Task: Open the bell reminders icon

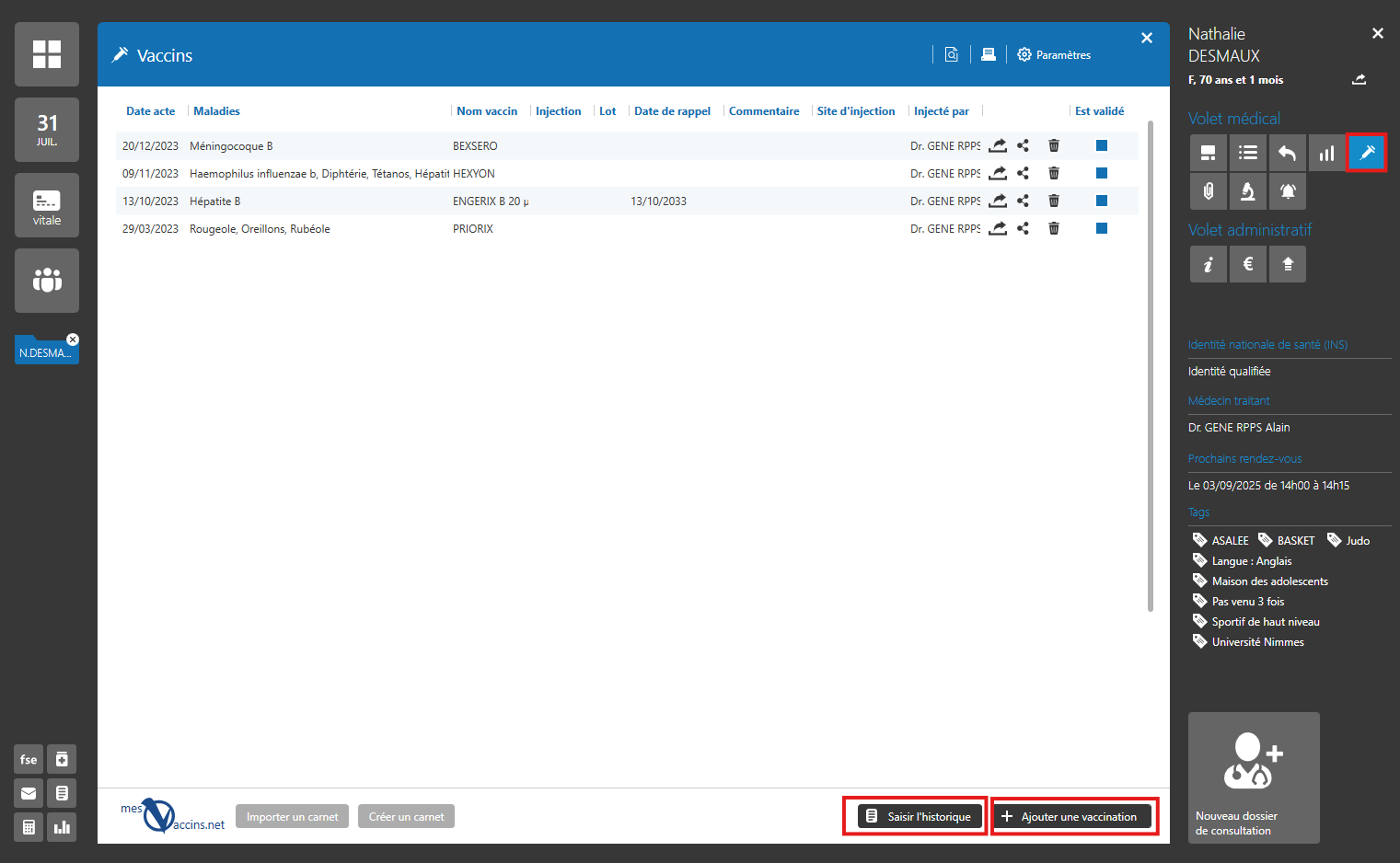Action: pos(1287,191)
